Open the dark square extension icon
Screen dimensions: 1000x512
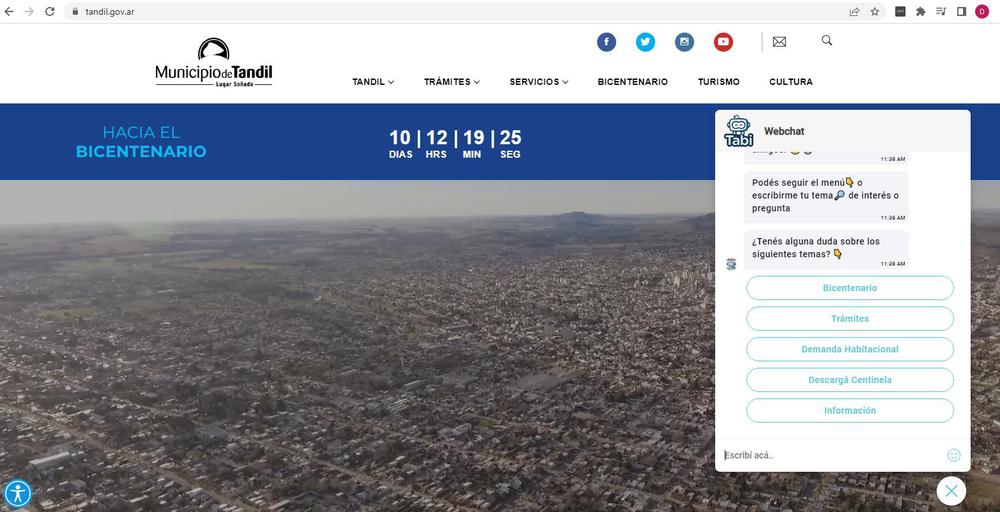tap(900, 11)
